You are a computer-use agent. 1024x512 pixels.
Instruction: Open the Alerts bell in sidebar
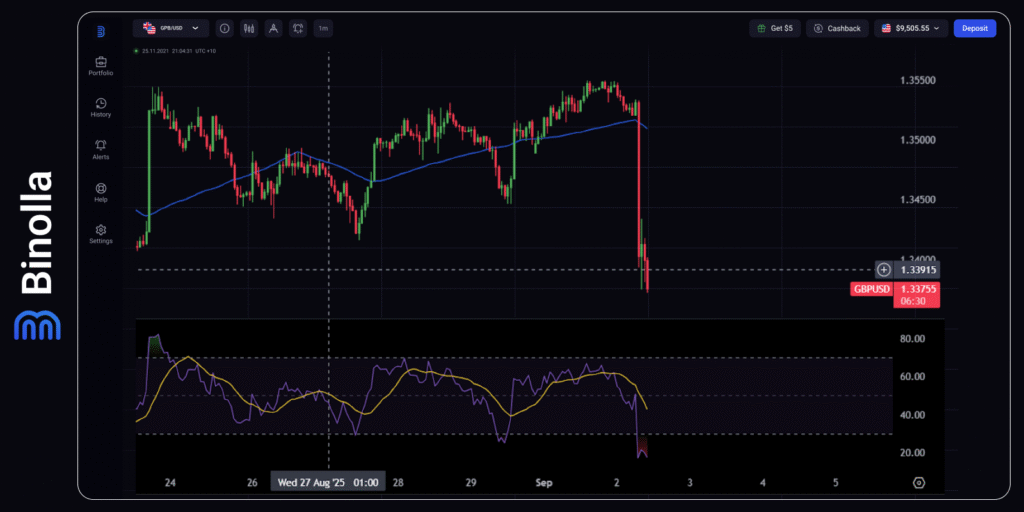pyautogui.click(x=100, y=149)
